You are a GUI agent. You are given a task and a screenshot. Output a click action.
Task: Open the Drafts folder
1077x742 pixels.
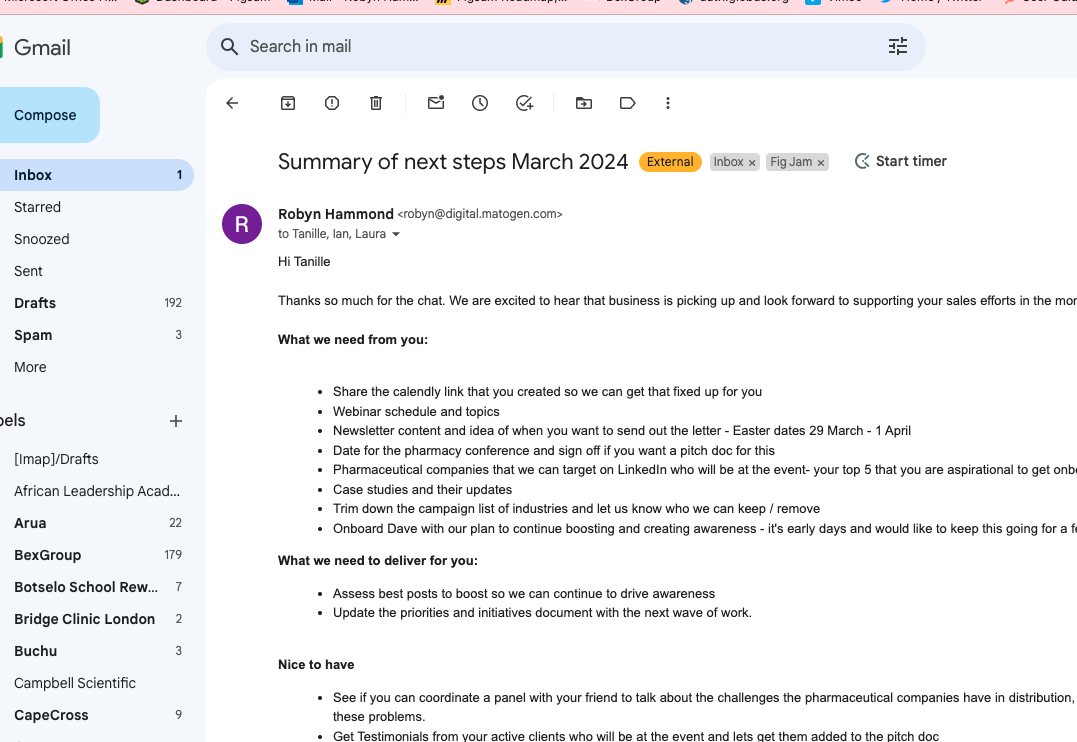click(35, 303)
